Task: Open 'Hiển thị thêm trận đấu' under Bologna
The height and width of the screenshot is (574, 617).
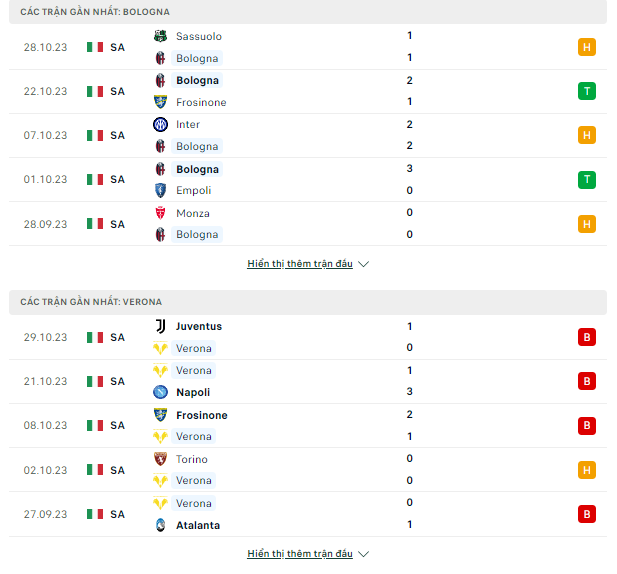Action: (300, 264)
